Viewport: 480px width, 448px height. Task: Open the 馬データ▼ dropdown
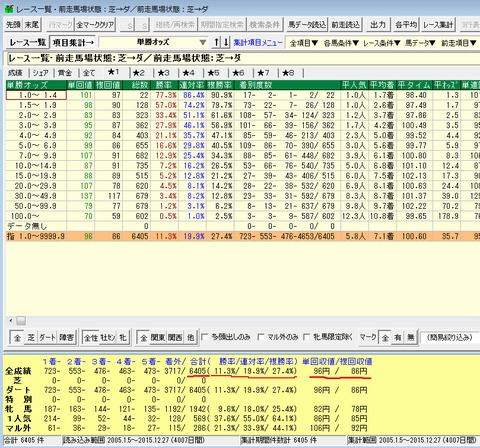coord(420,43)
